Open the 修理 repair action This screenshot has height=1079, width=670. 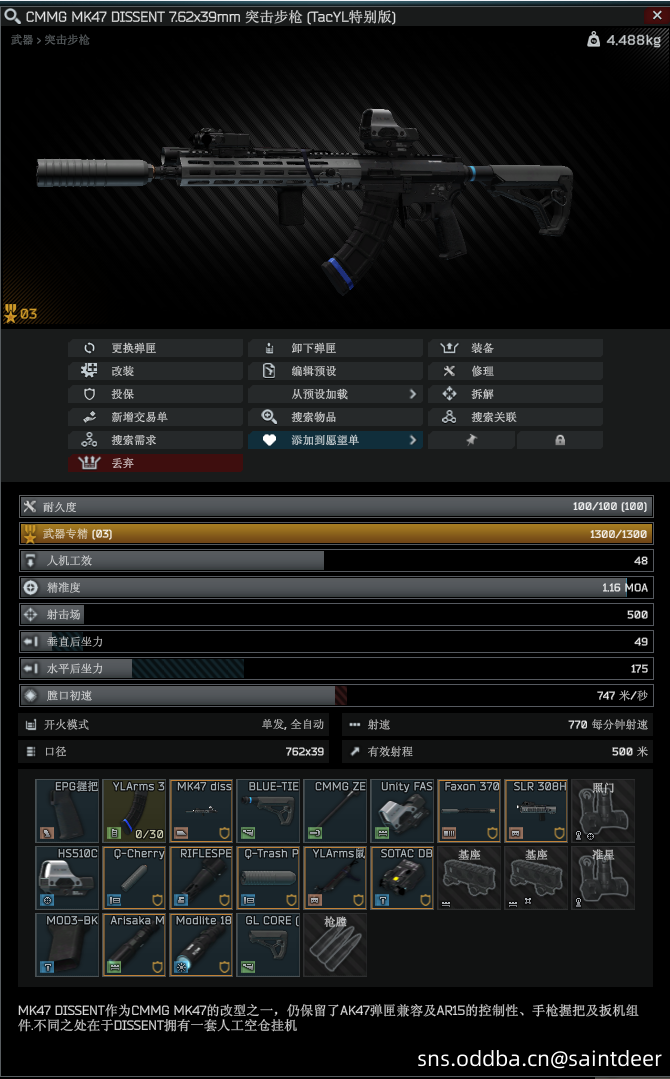tap(515, 371)
